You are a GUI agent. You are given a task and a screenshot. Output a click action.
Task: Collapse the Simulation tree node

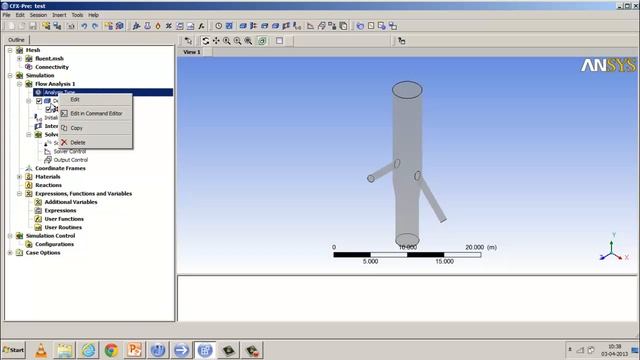point(10,76)
